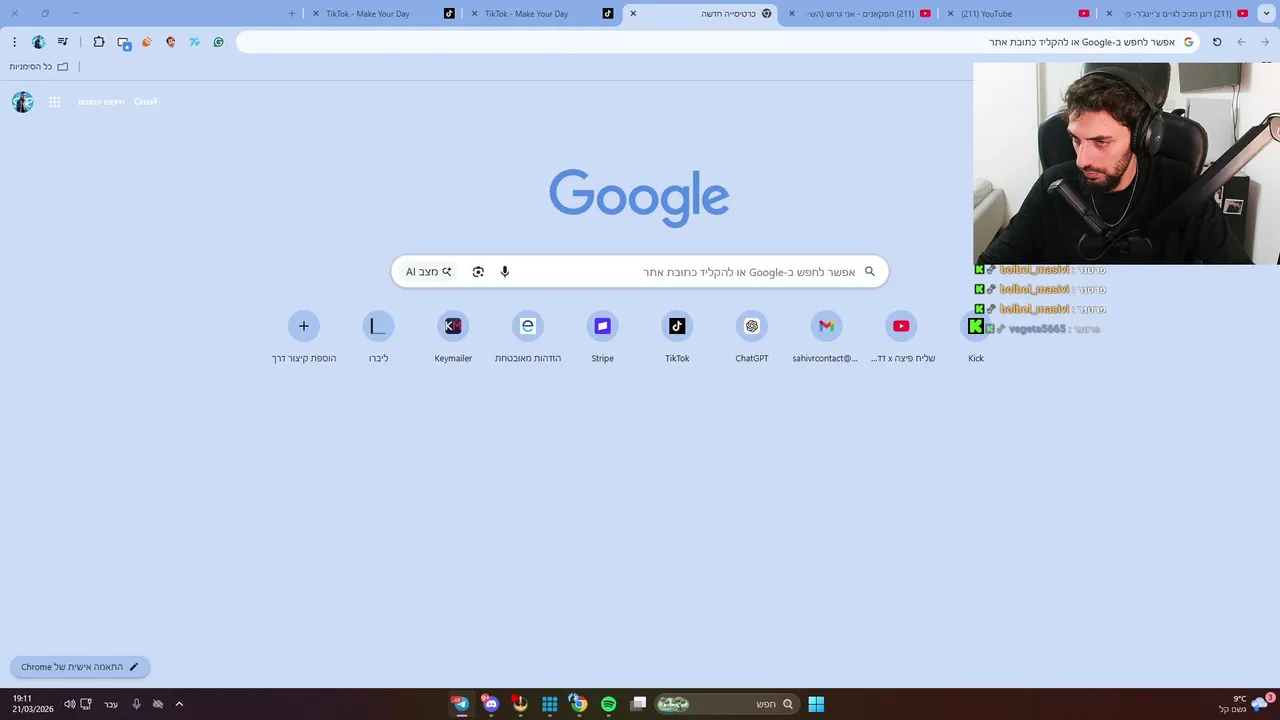Screen dimensions: 1280x720
Task: Click the orange extension icon in toolbar
Action: click(x=147, y=42)
